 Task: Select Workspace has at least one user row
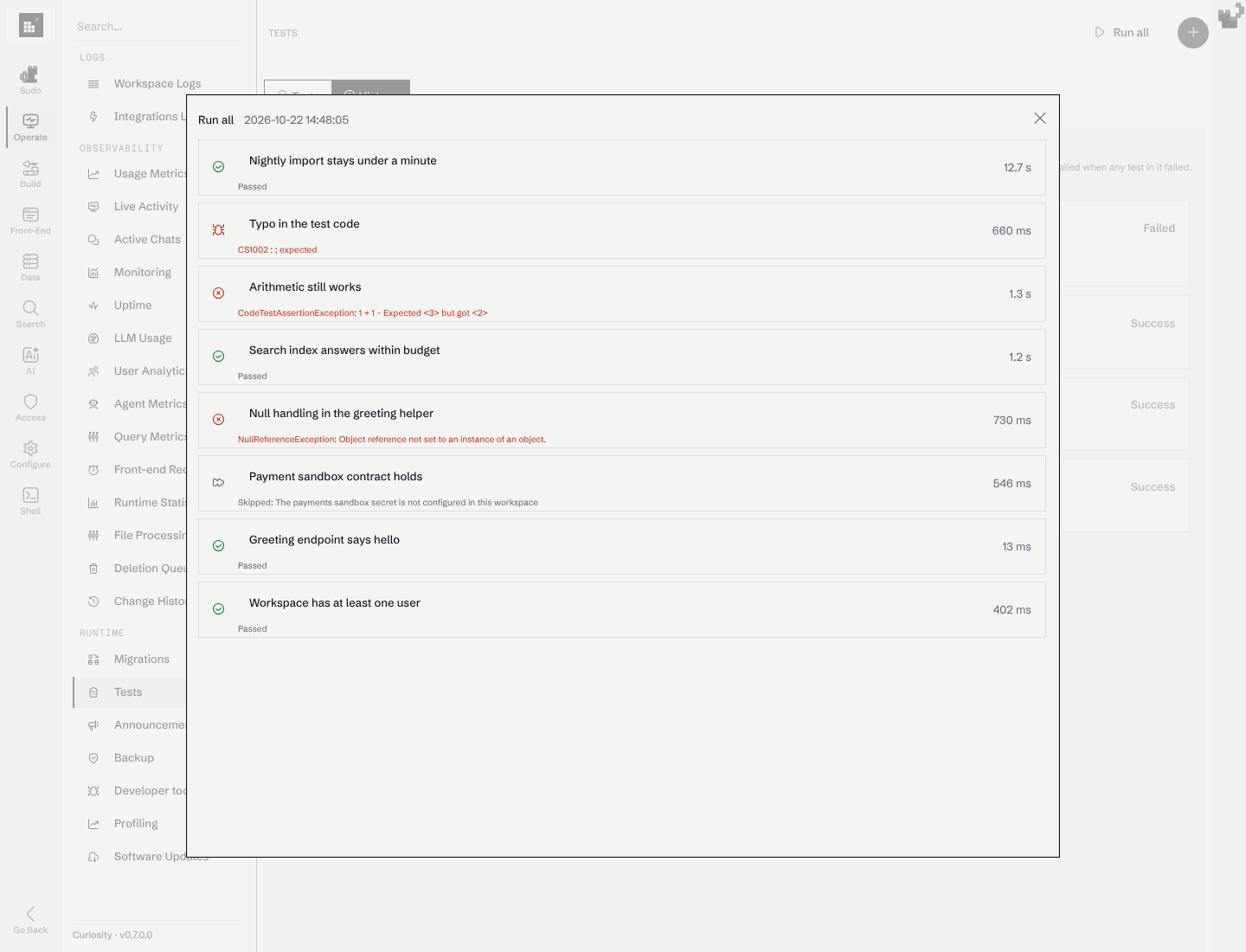click(x=622, y=610)
